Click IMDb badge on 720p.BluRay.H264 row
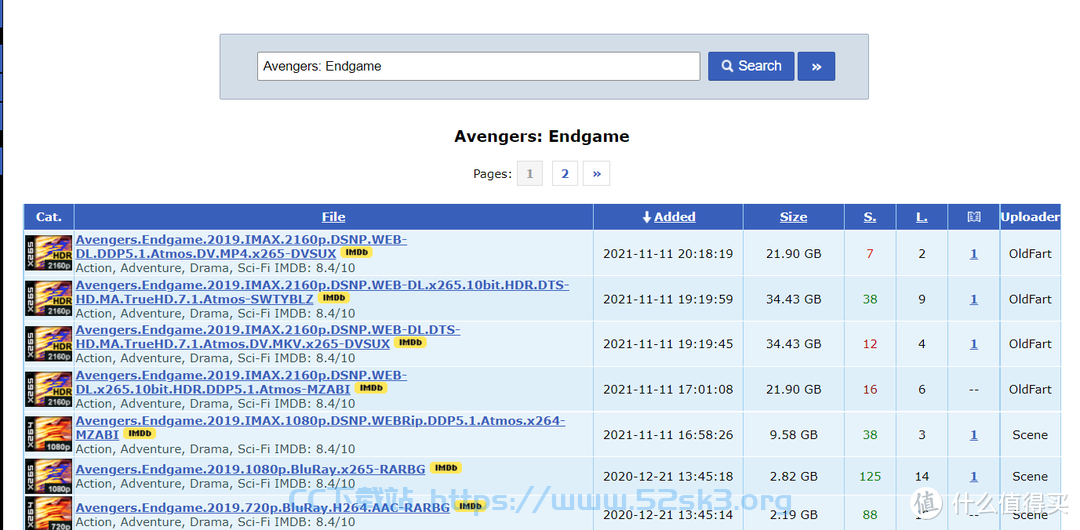Screen dimensions: 1080x530 470,507
